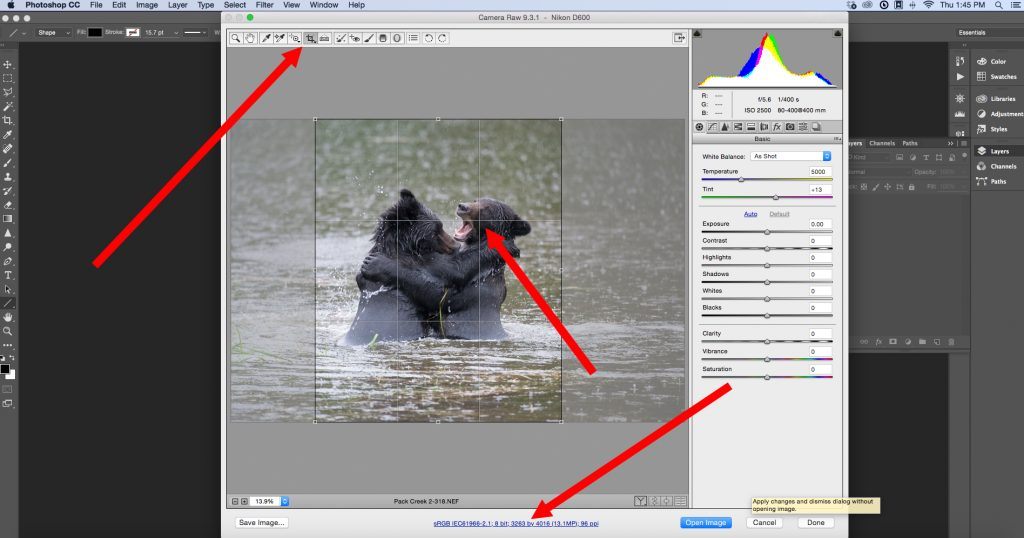
Task: Open the Tone Curve panel tab icon
Action: point(712,127)
